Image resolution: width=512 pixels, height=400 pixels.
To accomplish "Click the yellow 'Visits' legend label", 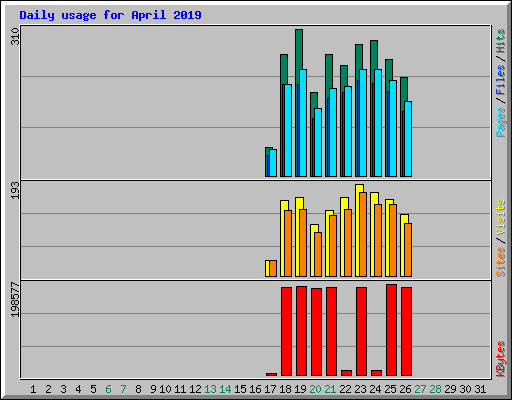I will 501,217.
